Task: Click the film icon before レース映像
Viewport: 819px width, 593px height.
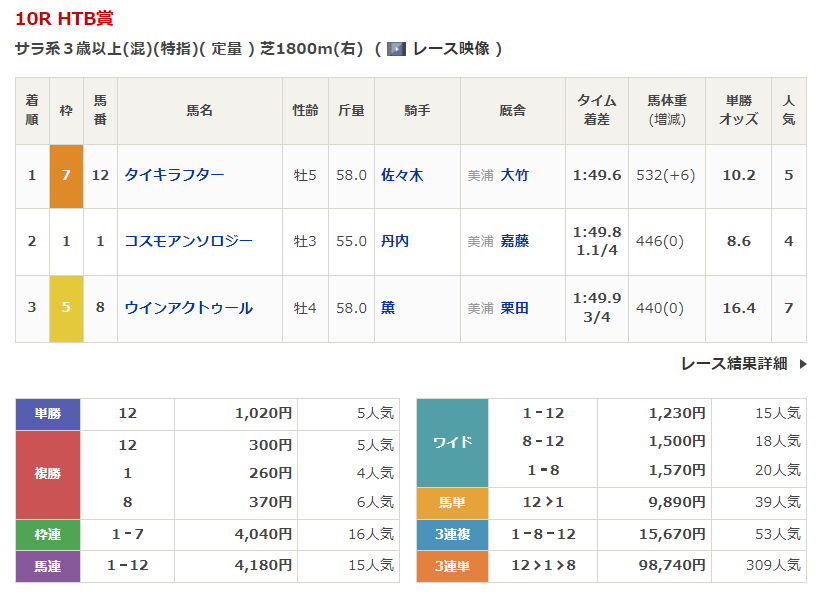Action: tap(396, 49)
